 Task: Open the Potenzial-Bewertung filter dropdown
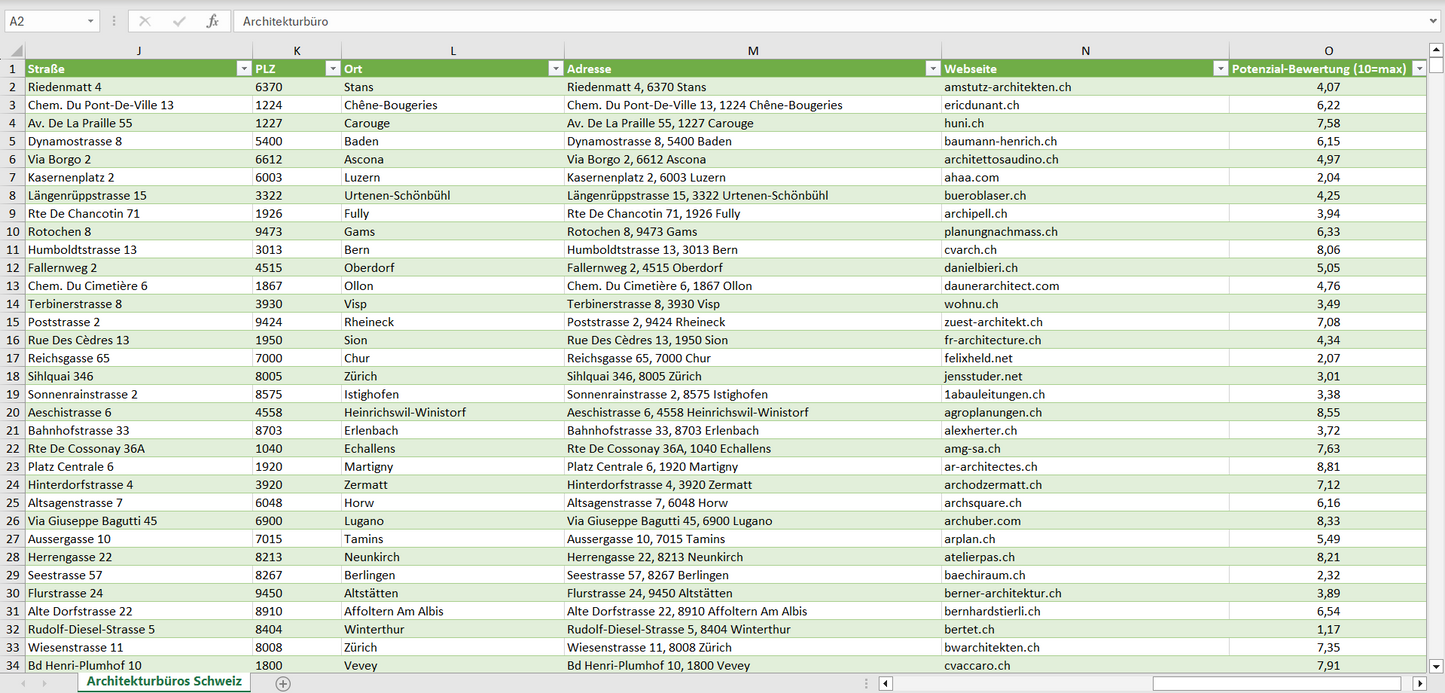(x=1417, y=69)
